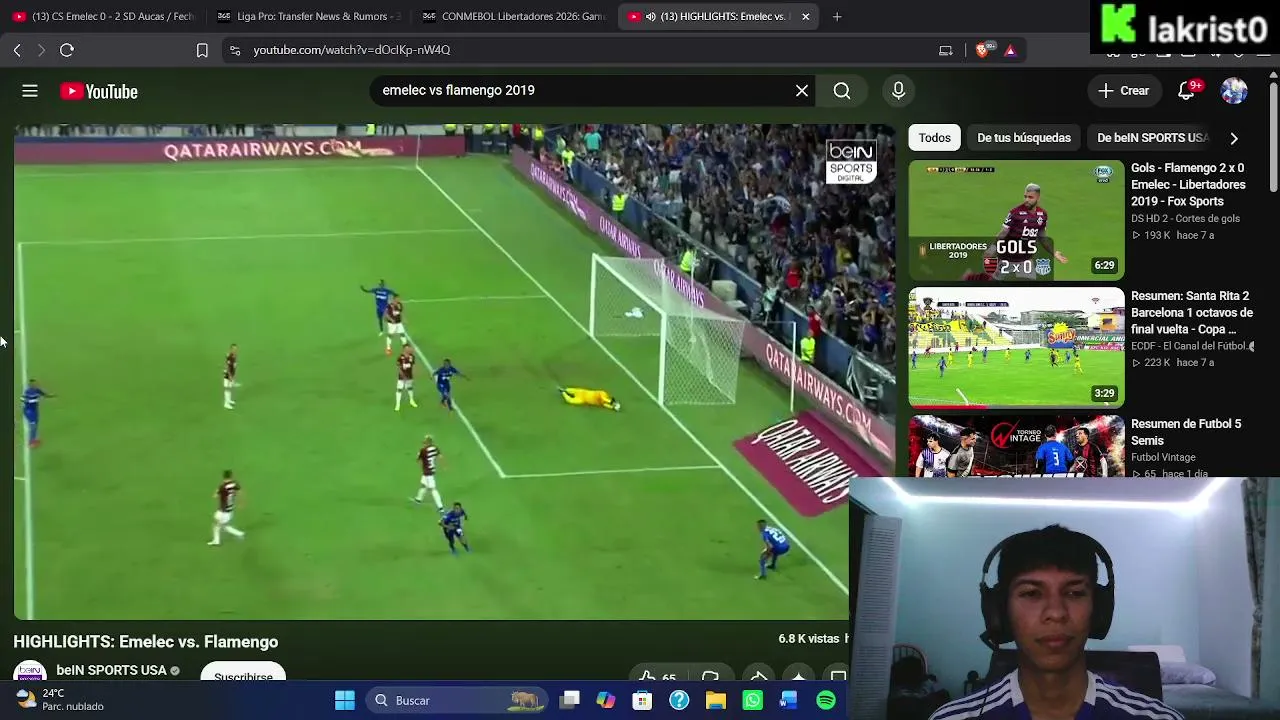
Task: Select the De beIN SPORTS USA filter chip
Action: pyautogui.click(x=1152, y=138)
